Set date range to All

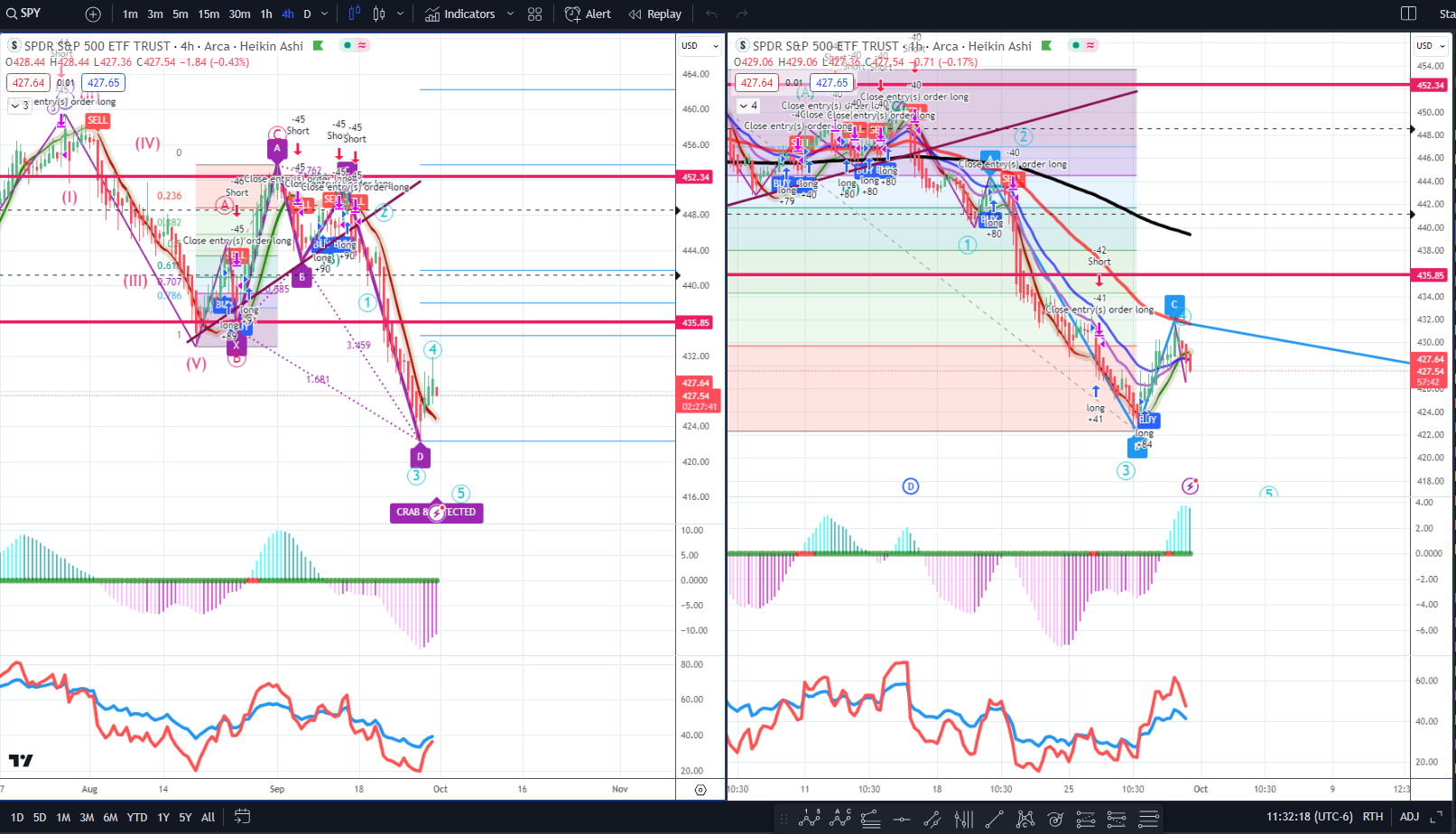tap(209, 818)
